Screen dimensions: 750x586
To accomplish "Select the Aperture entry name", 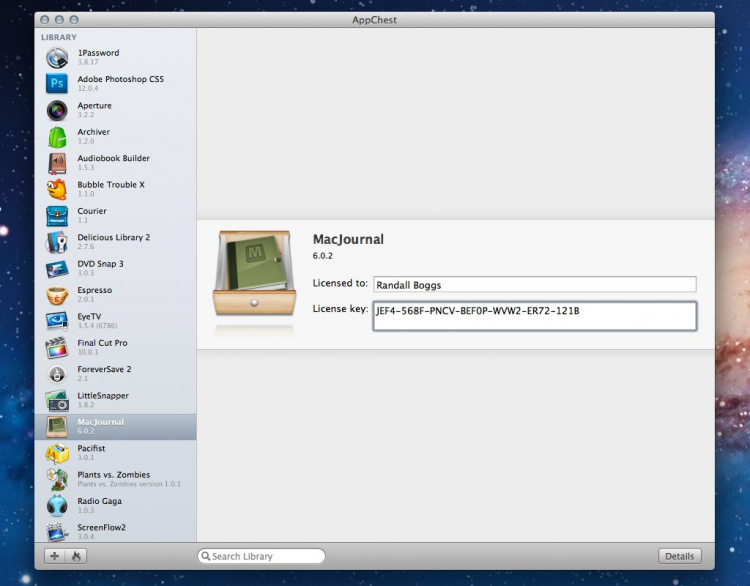I will click(x=95, y=105).
